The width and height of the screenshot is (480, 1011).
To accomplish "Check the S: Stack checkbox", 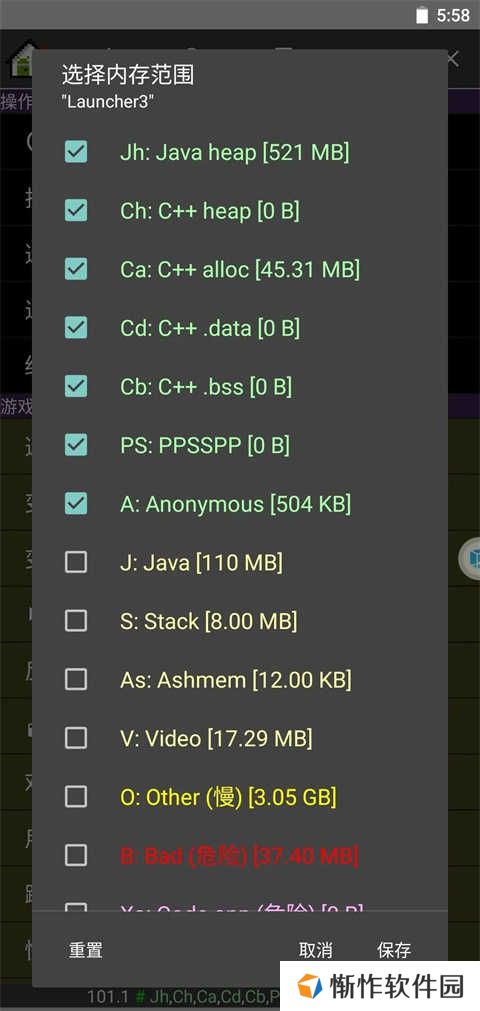I will point(76,621).
